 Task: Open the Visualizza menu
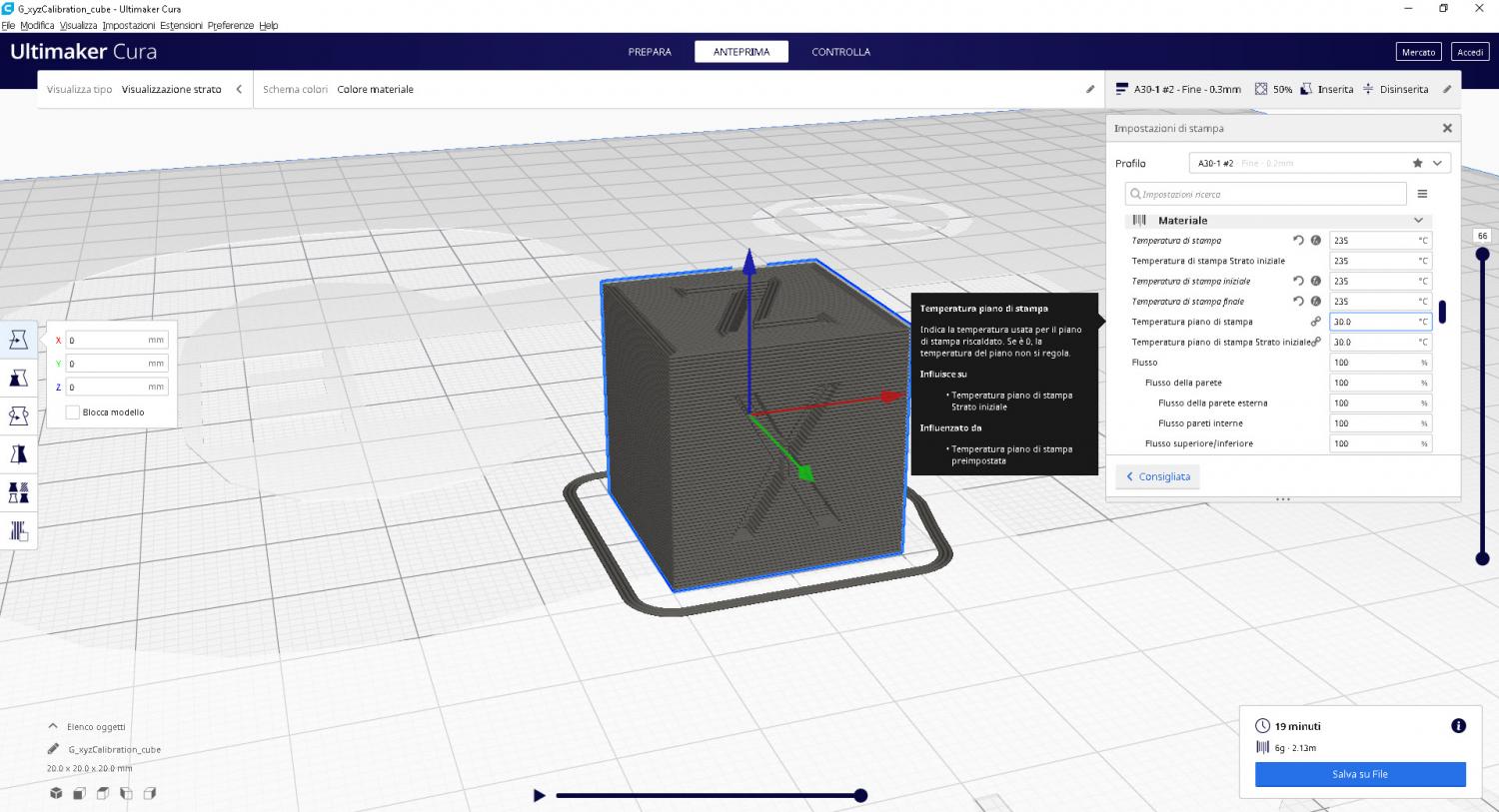click(x=79, y=25)
